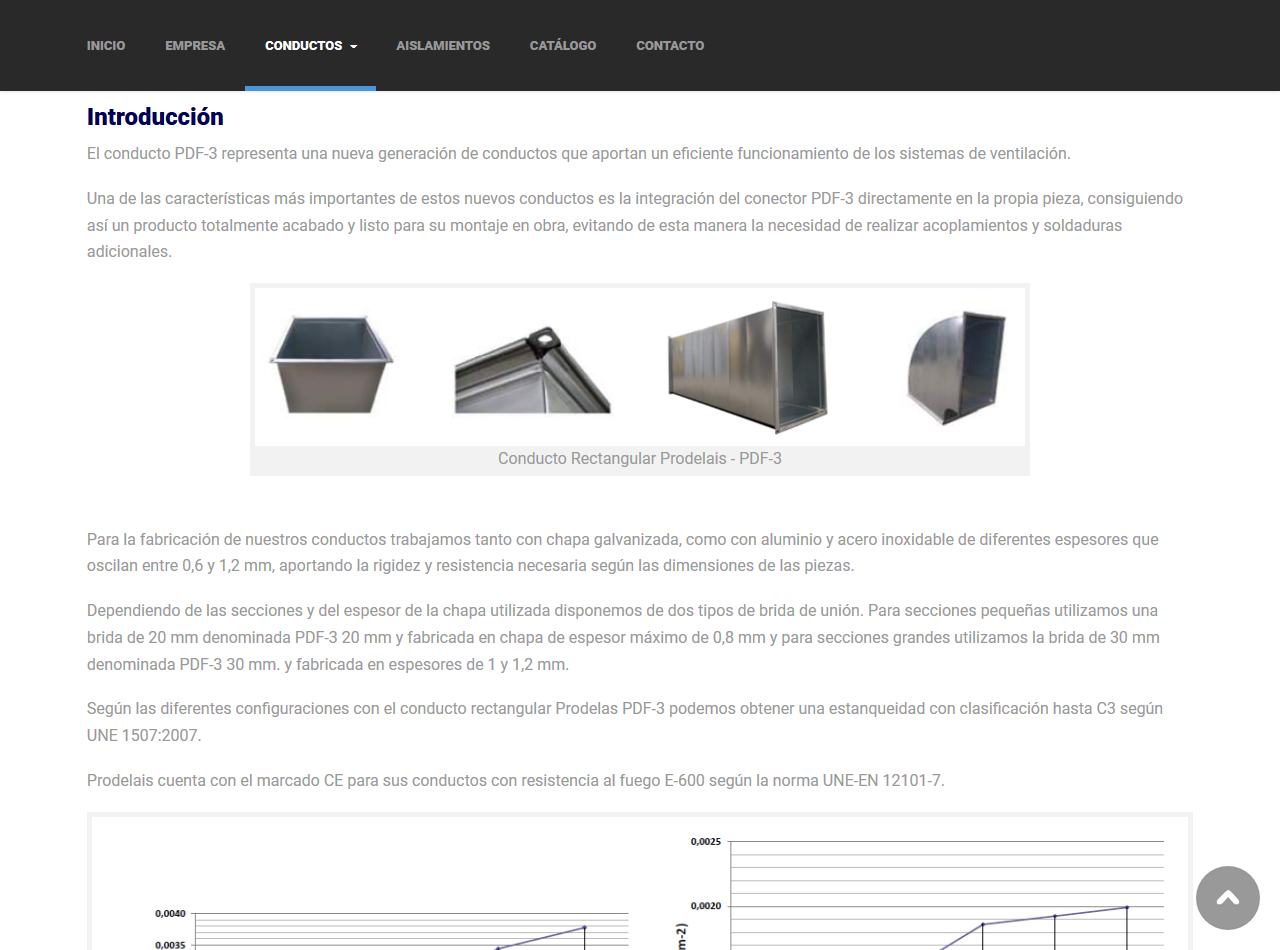Click the sentence about marcado CE E-600
Viewport: 1280px width, 950px height.
(515, 781)
